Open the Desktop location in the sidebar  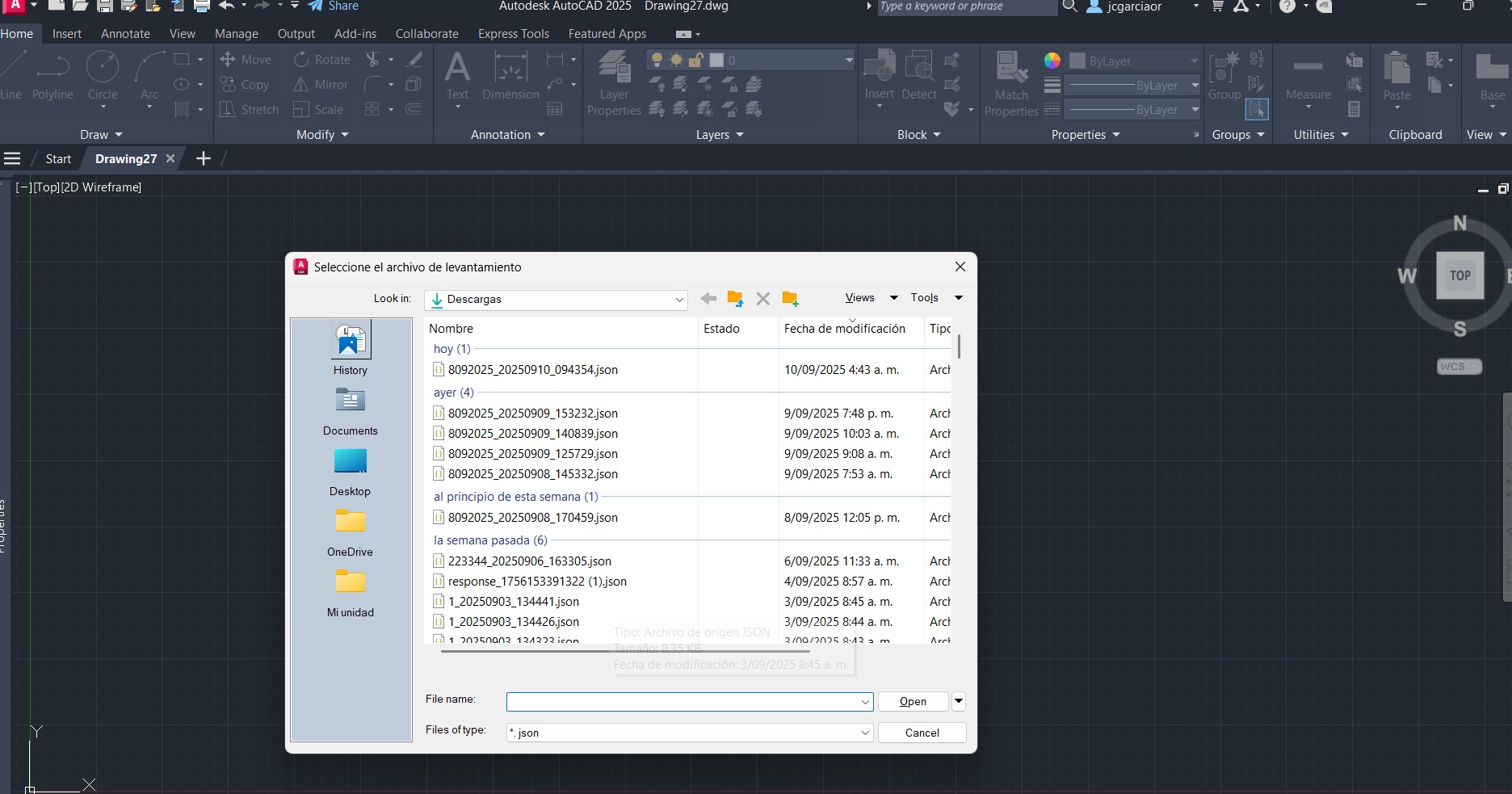coord(350,462)
